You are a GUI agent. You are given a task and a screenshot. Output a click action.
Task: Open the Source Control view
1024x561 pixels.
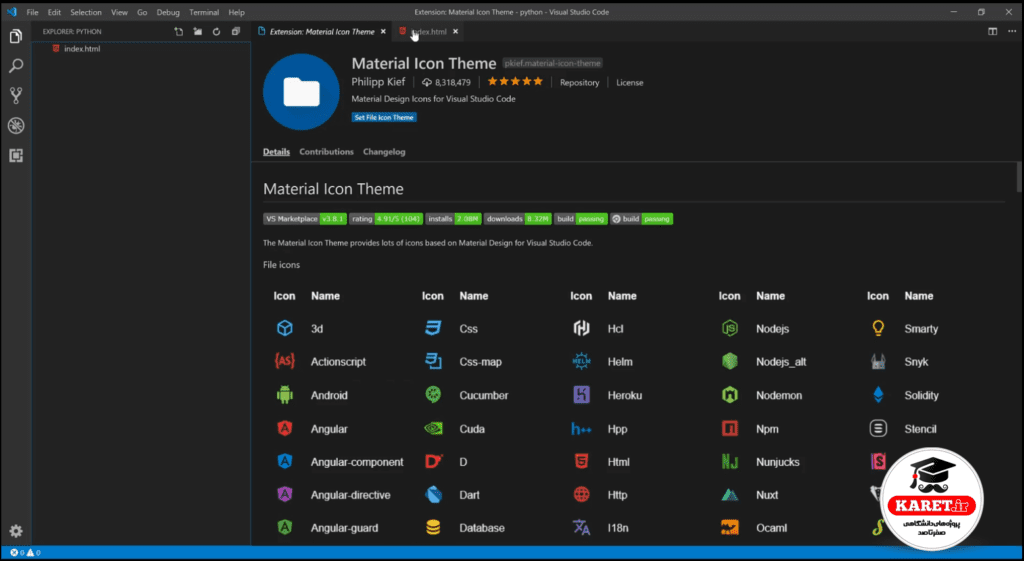coord(16,95)
